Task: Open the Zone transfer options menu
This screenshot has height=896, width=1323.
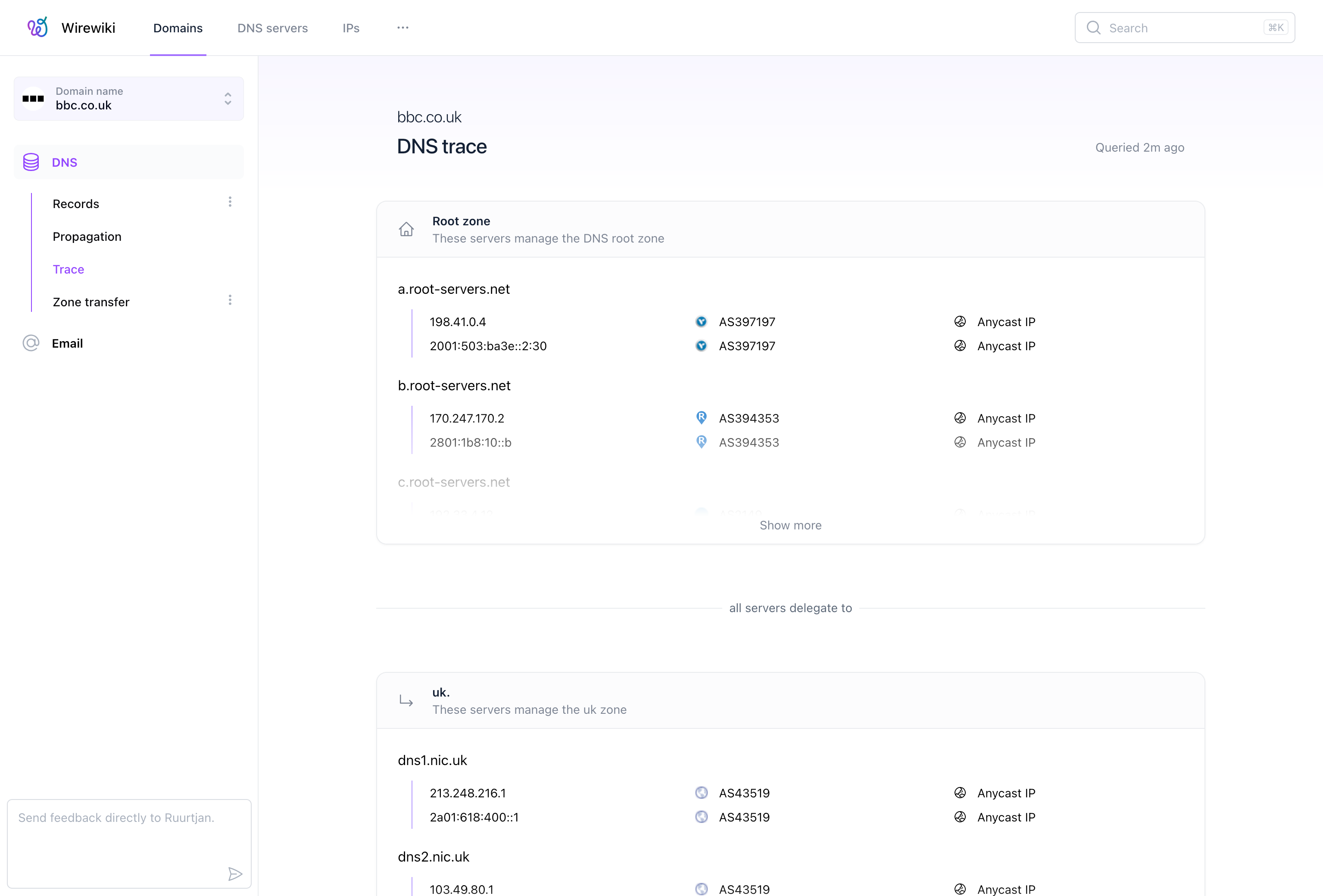Action: pyautogui.click(x=230, y=300)
